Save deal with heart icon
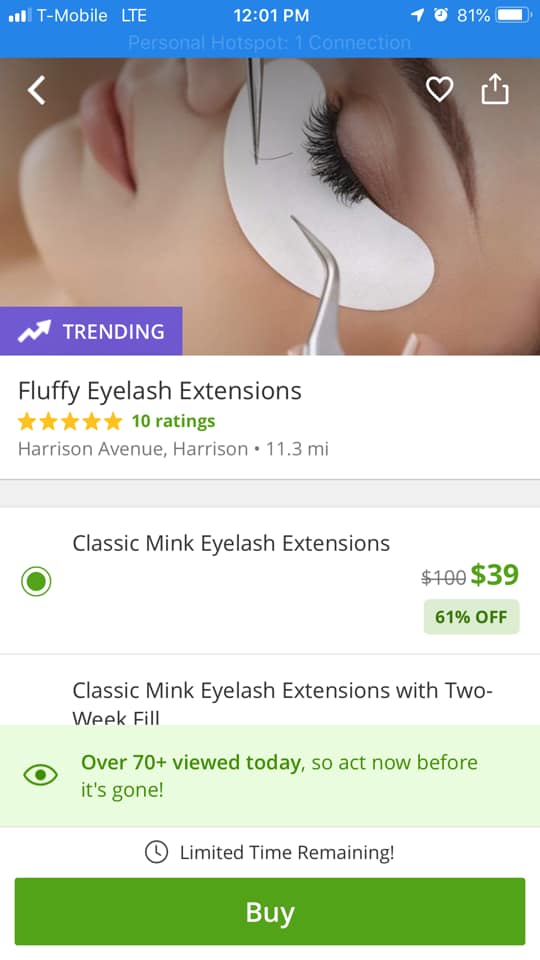 point(440,89)
